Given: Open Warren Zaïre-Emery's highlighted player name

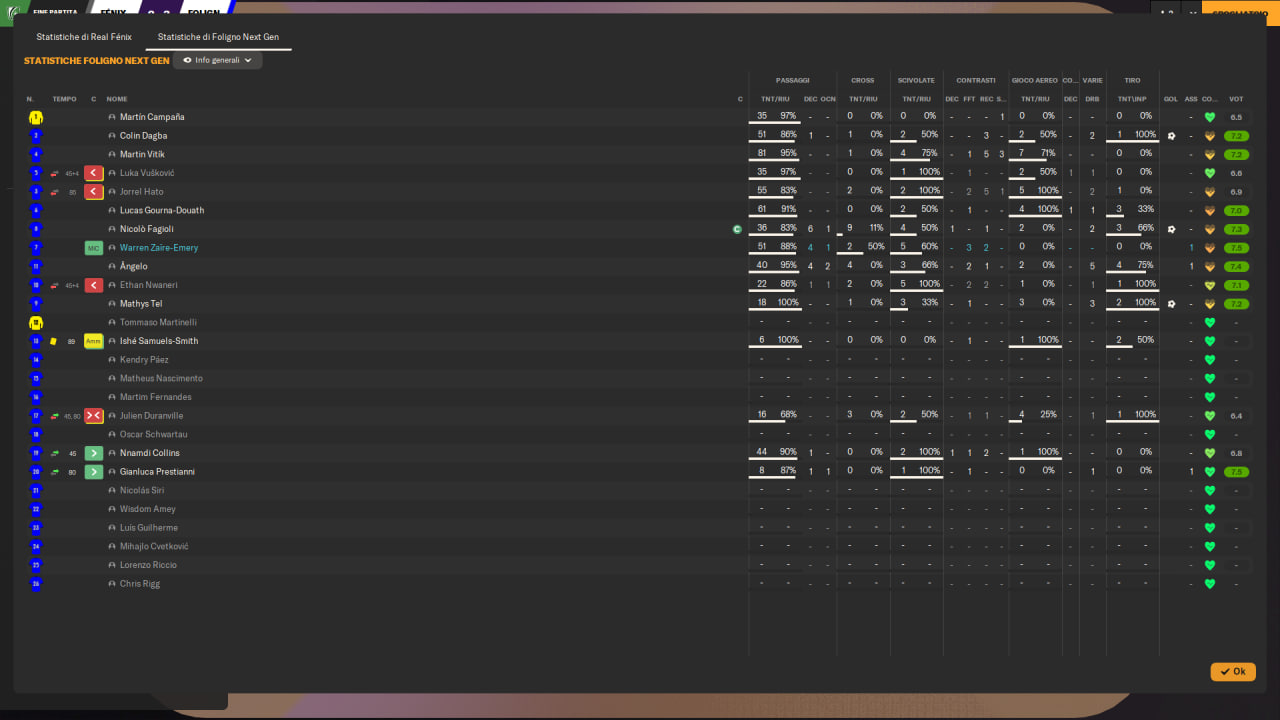Looking at the screenshot, I should [x=159, y=248].
